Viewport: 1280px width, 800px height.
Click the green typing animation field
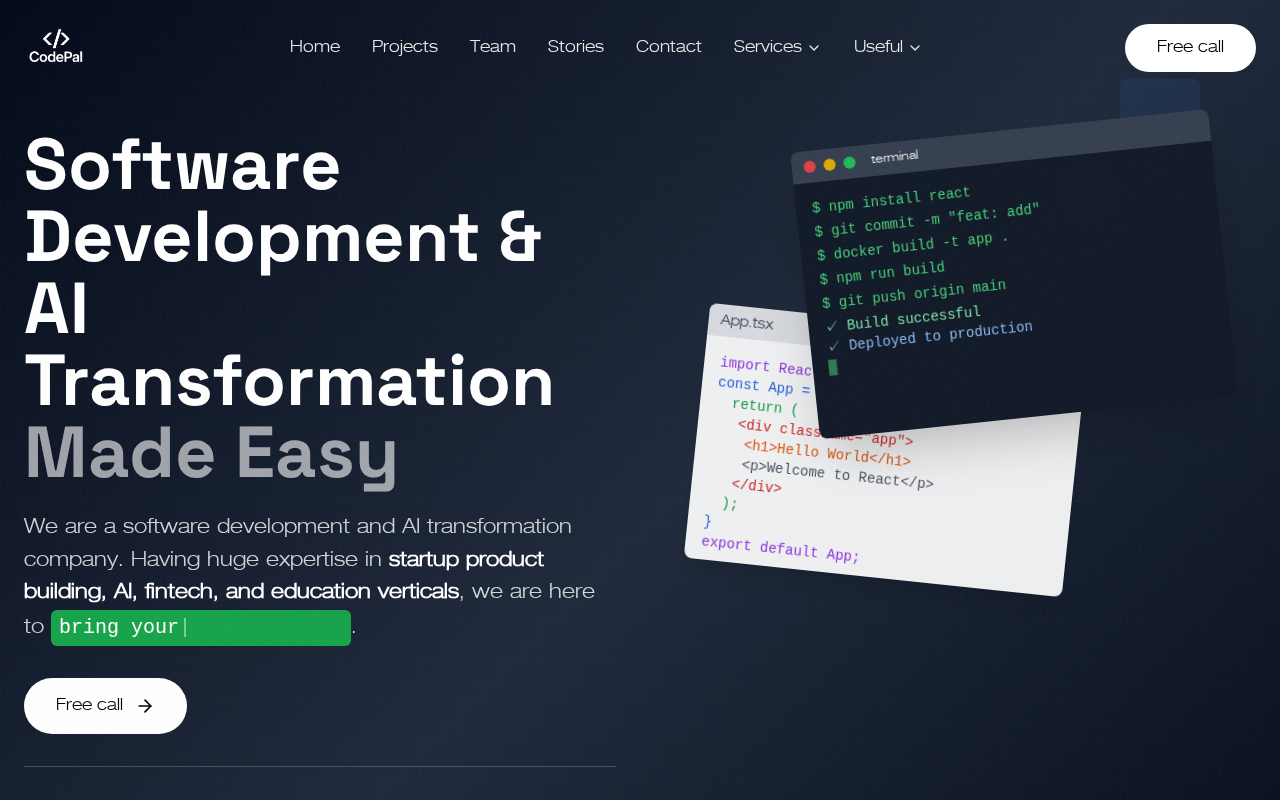tap(201, 628)
